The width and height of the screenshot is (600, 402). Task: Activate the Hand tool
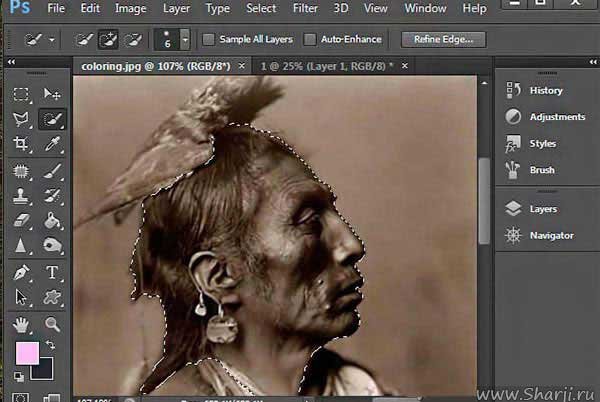(22, 324)
